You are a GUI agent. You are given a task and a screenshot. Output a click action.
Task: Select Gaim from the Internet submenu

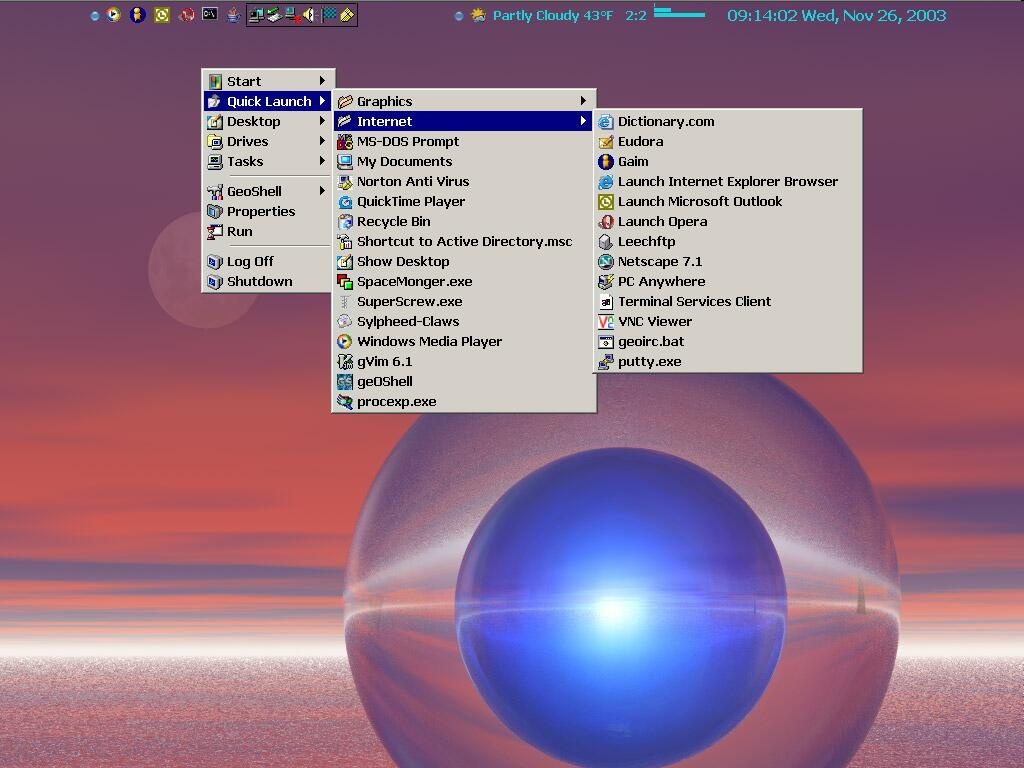[633, 161]
